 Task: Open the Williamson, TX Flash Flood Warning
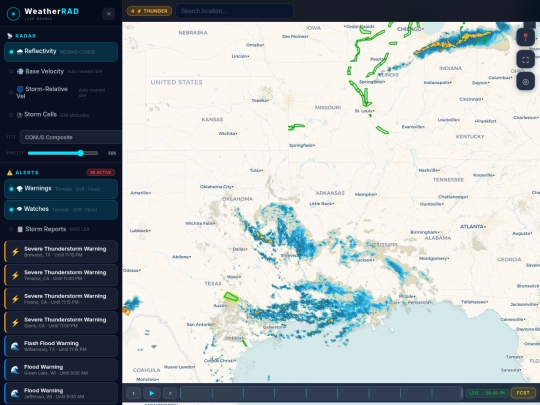(61, 346)
